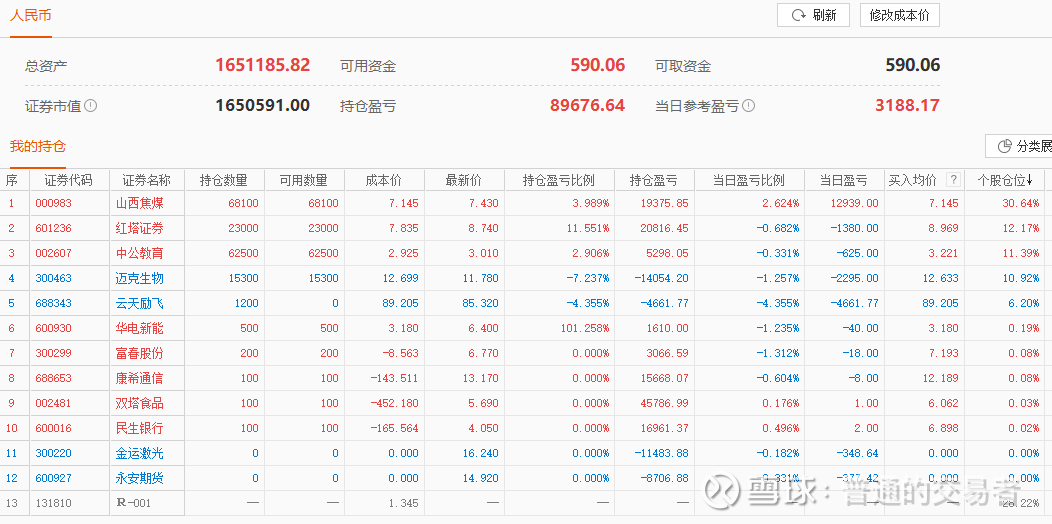Sort by 当日盈亏 column header

843,180
